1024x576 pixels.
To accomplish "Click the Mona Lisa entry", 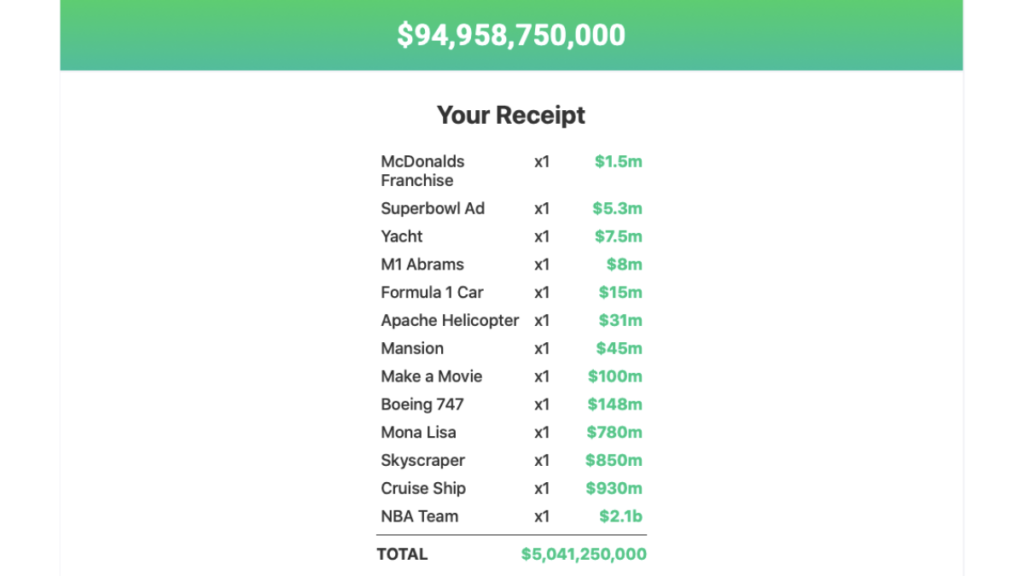I will tap(418, 432).
